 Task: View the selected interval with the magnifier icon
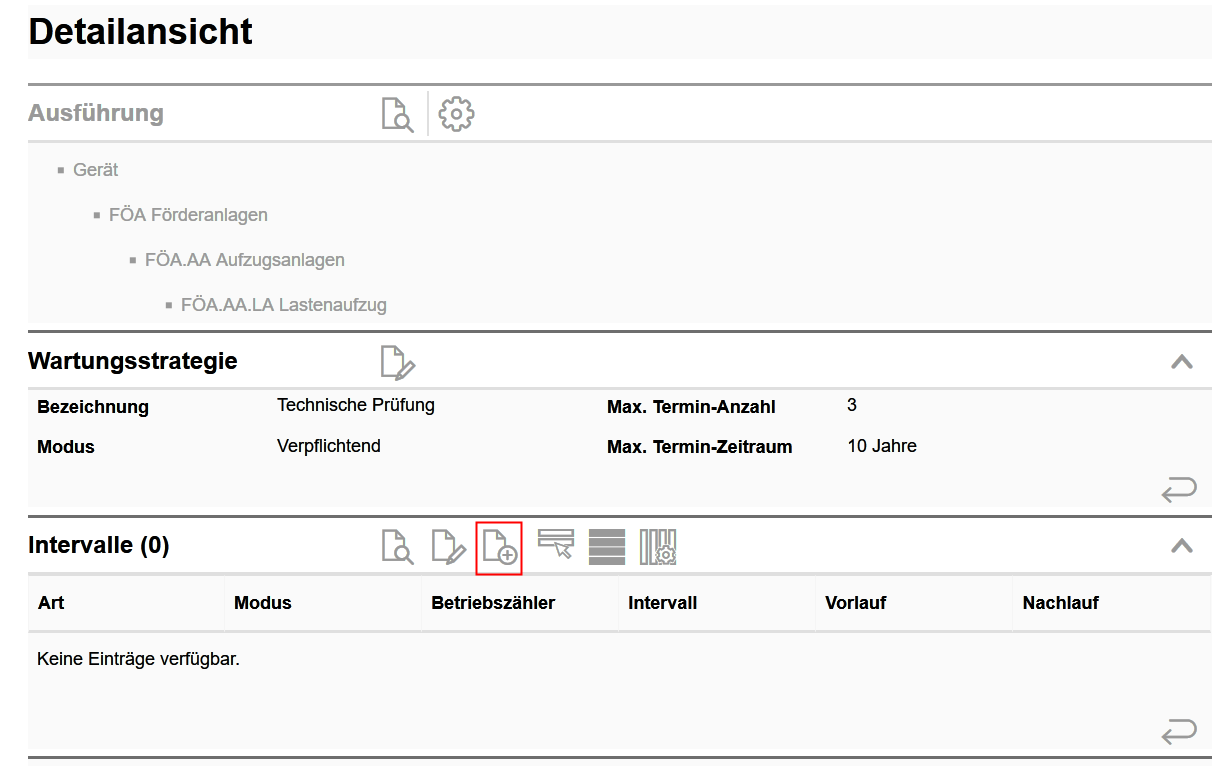397,547
